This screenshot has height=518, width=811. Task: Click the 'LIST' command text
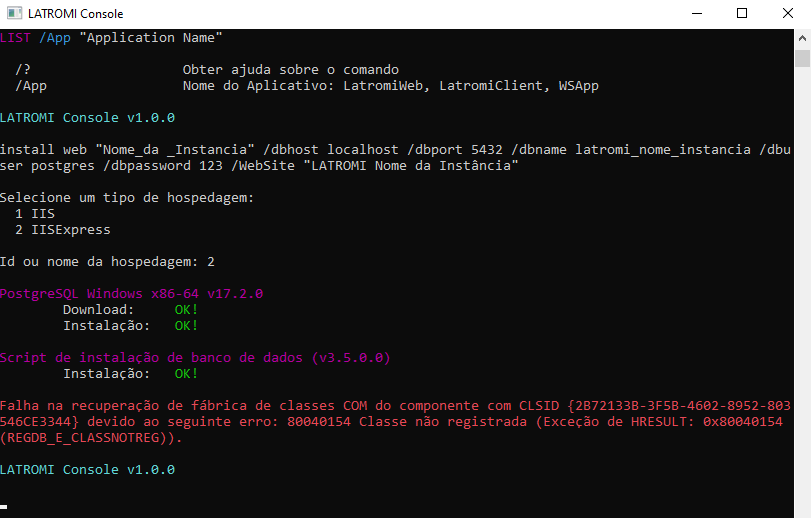pyautogui.click(x=16, y=38)
